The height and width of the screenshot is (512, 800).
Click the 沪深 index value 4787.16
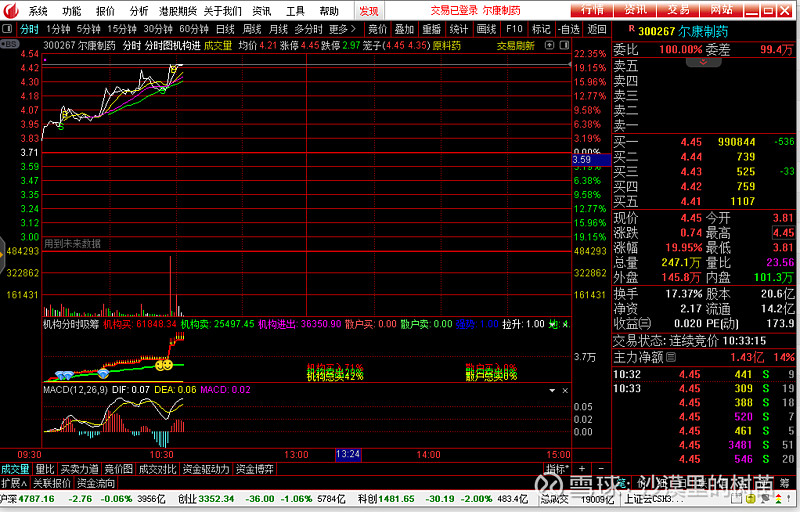coord(36,498)
